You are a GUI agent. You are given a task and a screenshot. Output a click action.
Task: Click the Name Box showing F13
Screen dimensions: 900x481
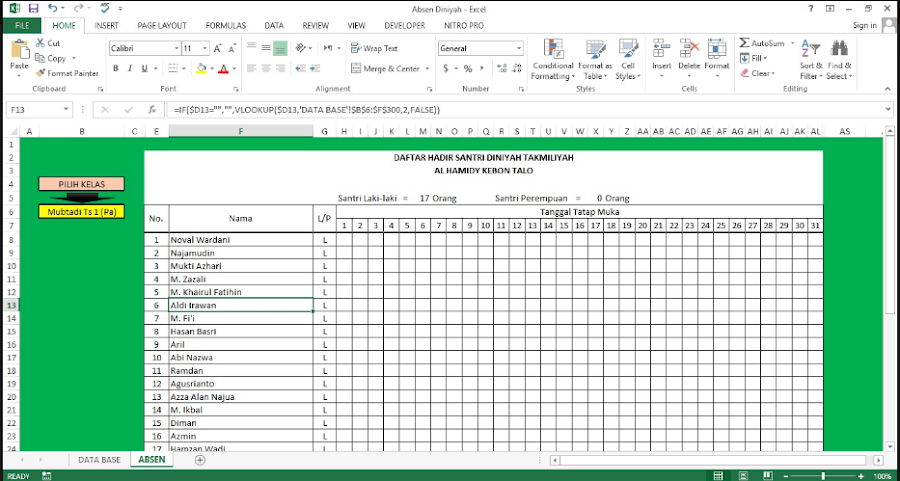[x=39, y=109]
